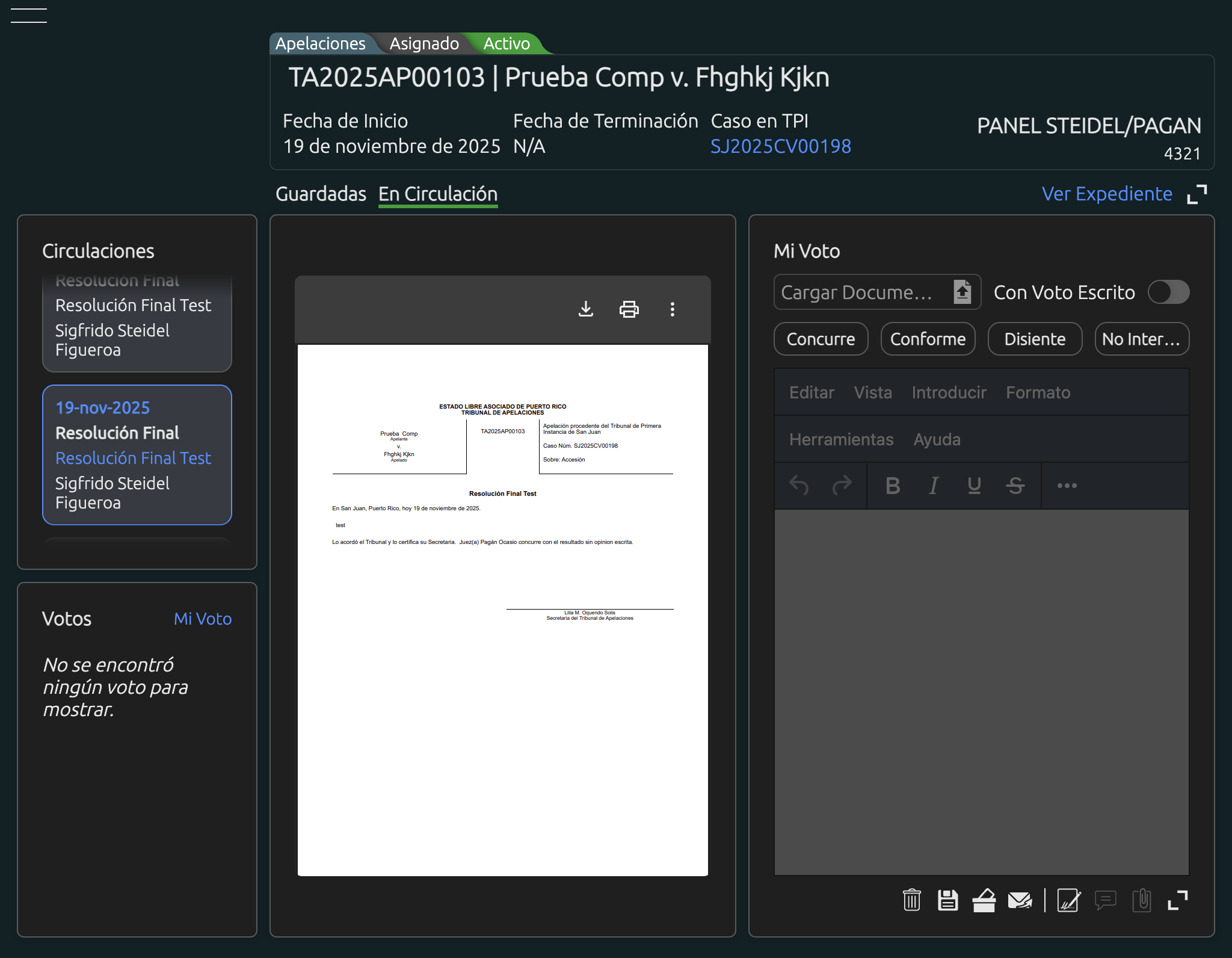The image size is (1232, 958).
Task: Download the PDF document
Action: (585, 309)
